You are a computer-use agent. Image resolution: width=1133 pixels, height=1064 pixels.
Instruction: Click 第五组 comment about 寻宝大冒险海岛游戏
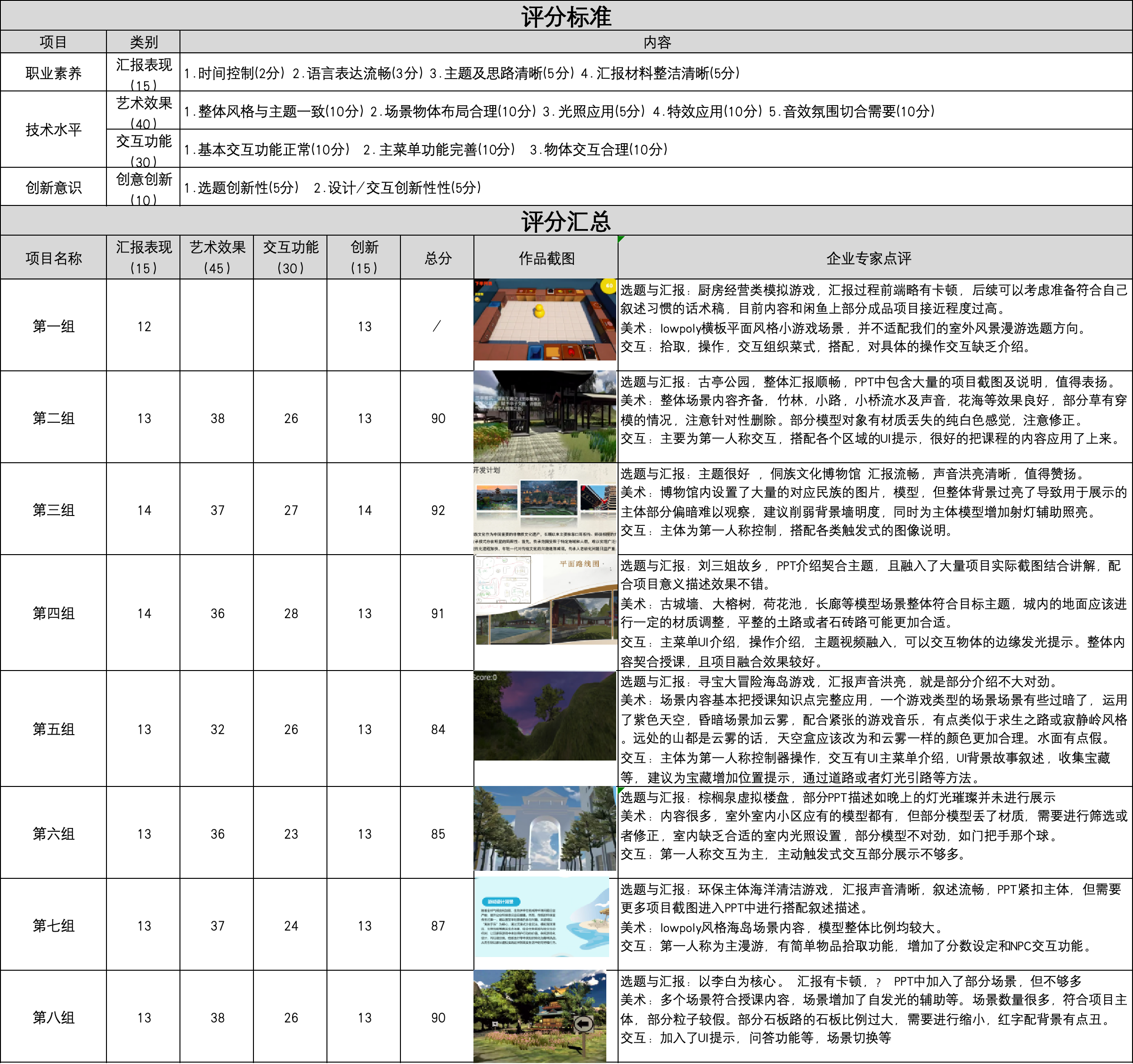875,728
